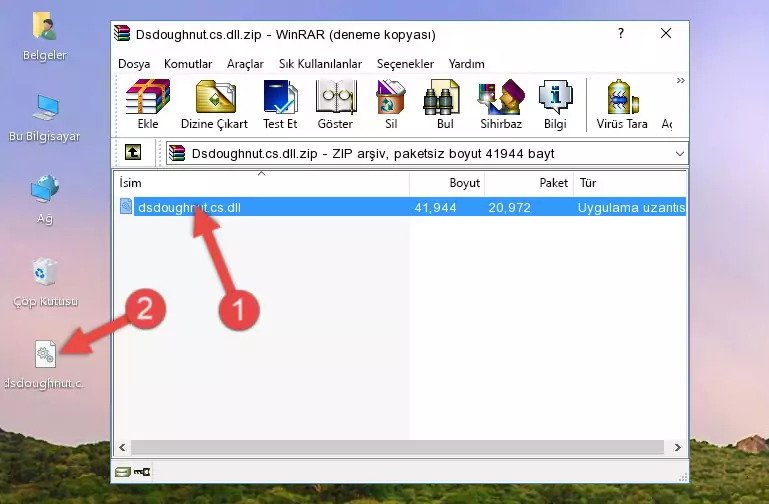This screenshot has height=504, width=769.
Task: Sort files by Boyut column
Action: 447,183
